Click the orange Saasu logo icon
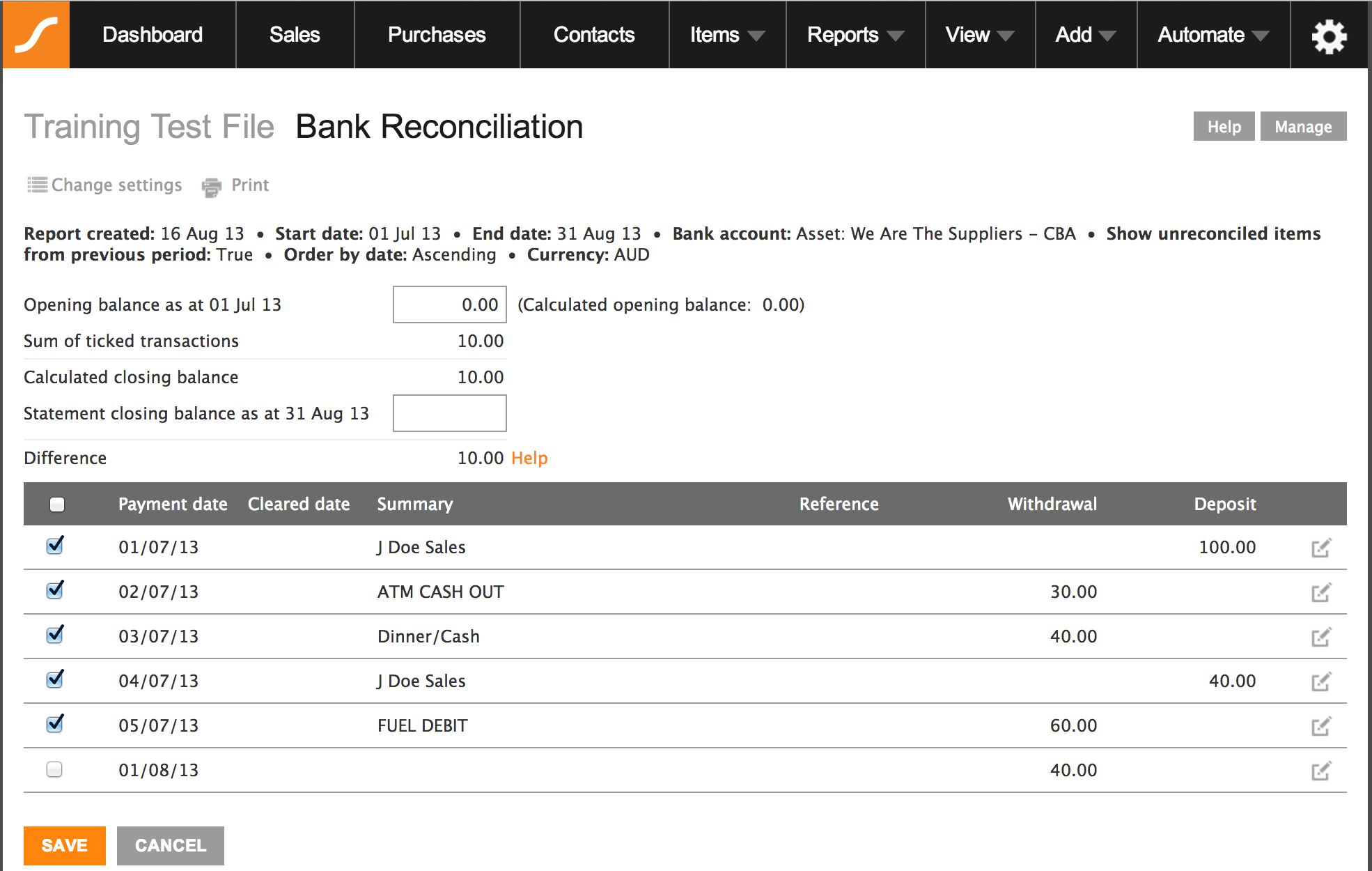 click(36, 35)
